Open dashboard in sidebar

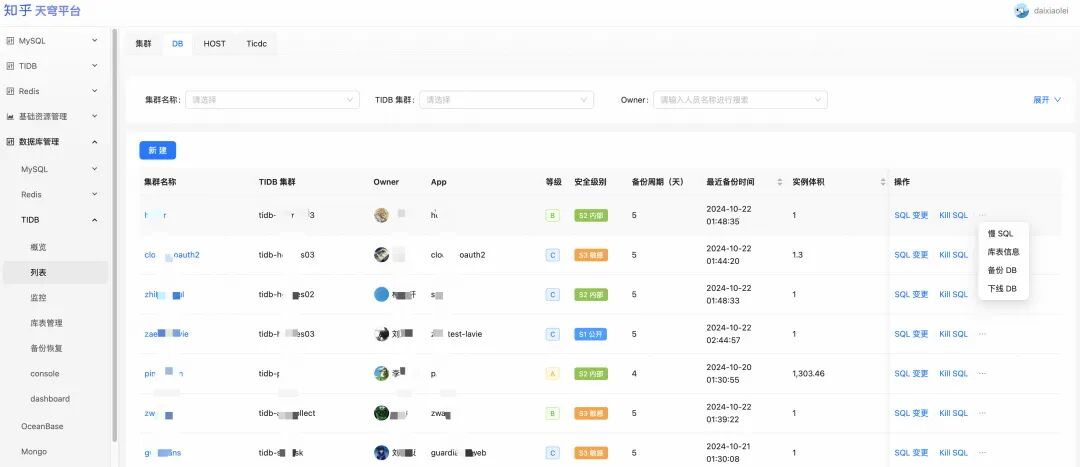50,399
